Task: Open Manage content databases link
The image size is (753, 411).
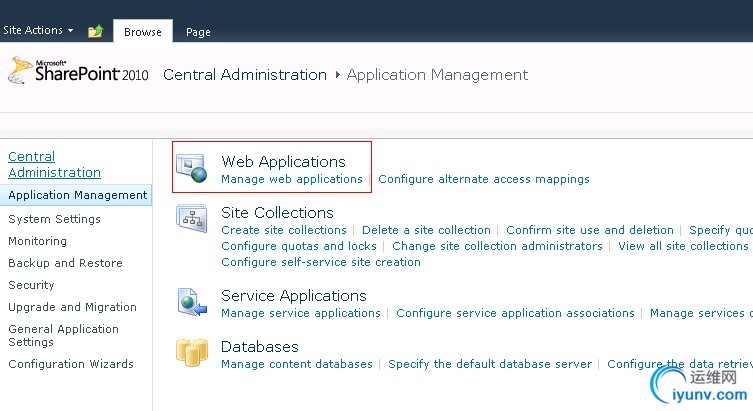Action: tap(297, 364)
